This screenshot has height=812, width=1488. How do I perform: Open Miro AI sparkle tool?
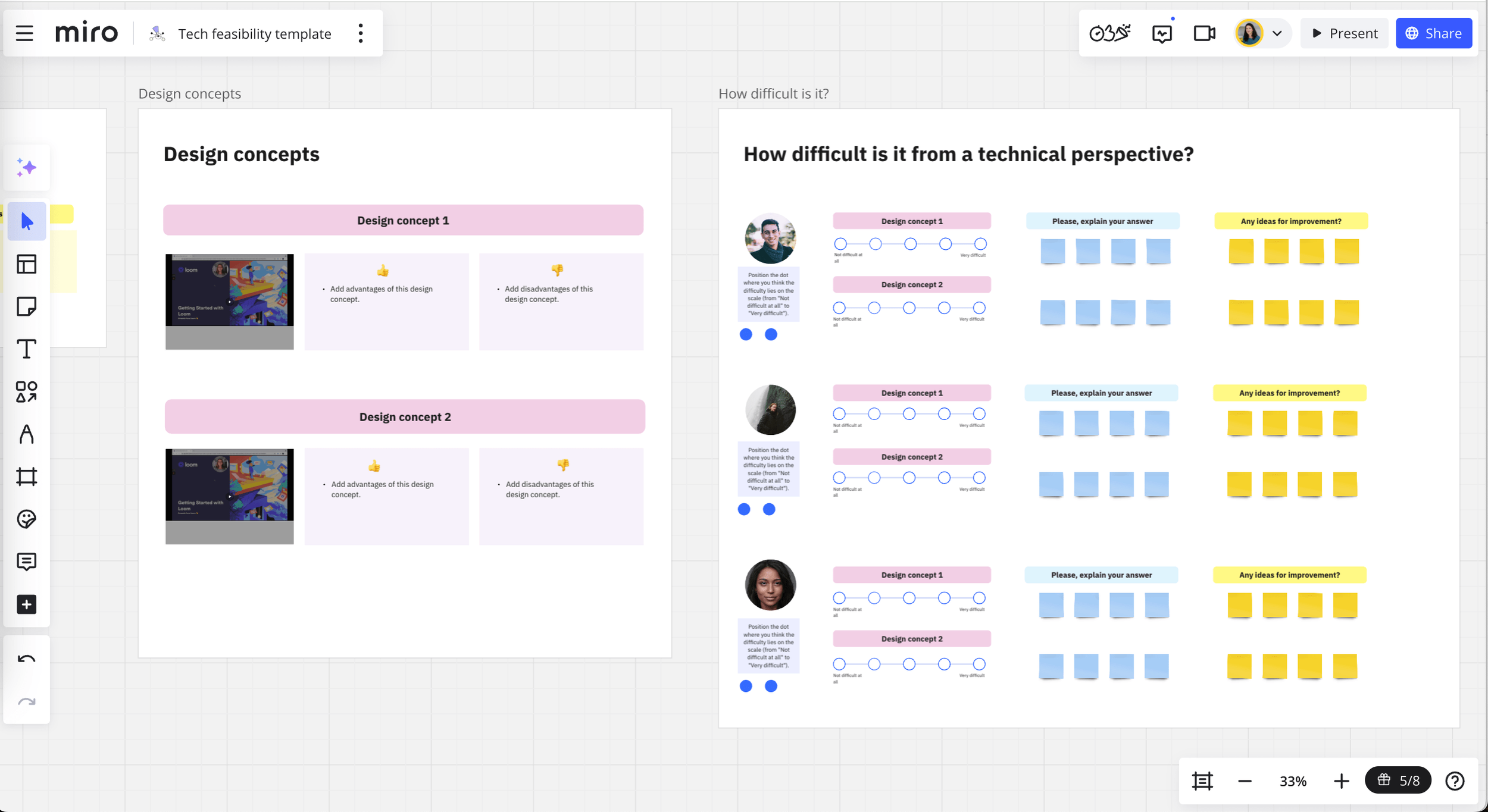26,168
